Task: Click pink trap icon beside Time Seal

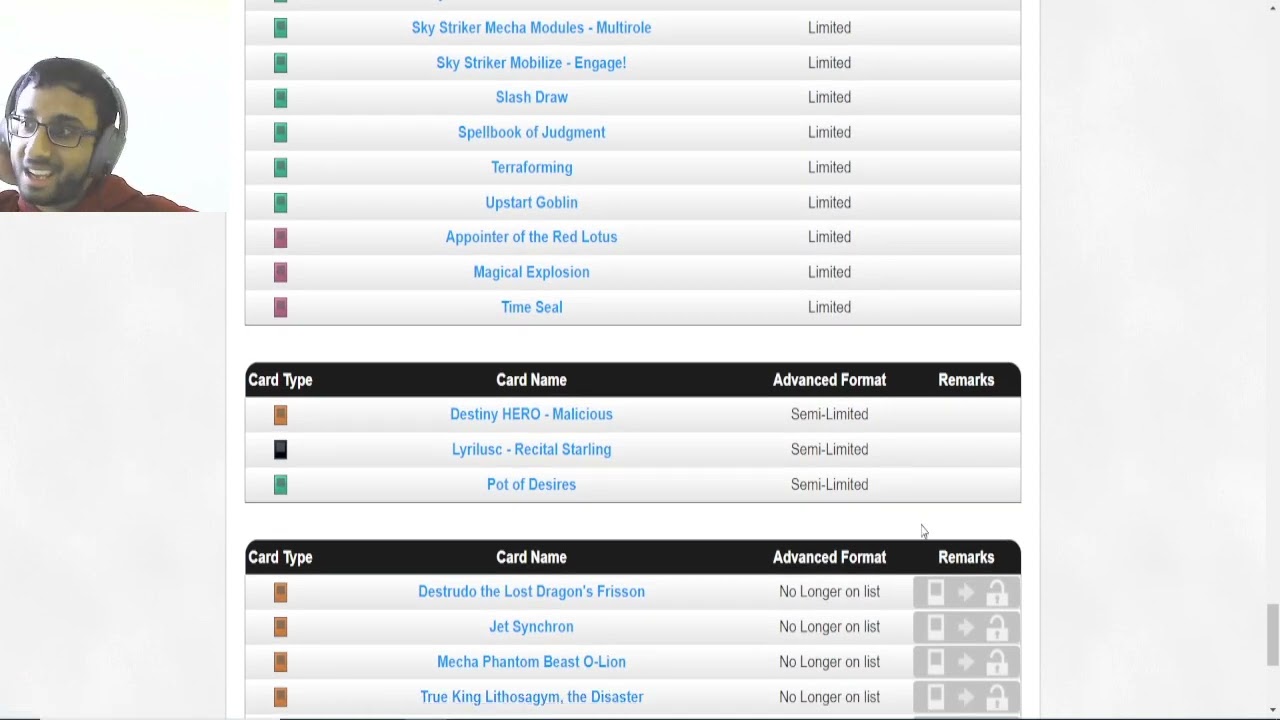Action: click(280, 307)
